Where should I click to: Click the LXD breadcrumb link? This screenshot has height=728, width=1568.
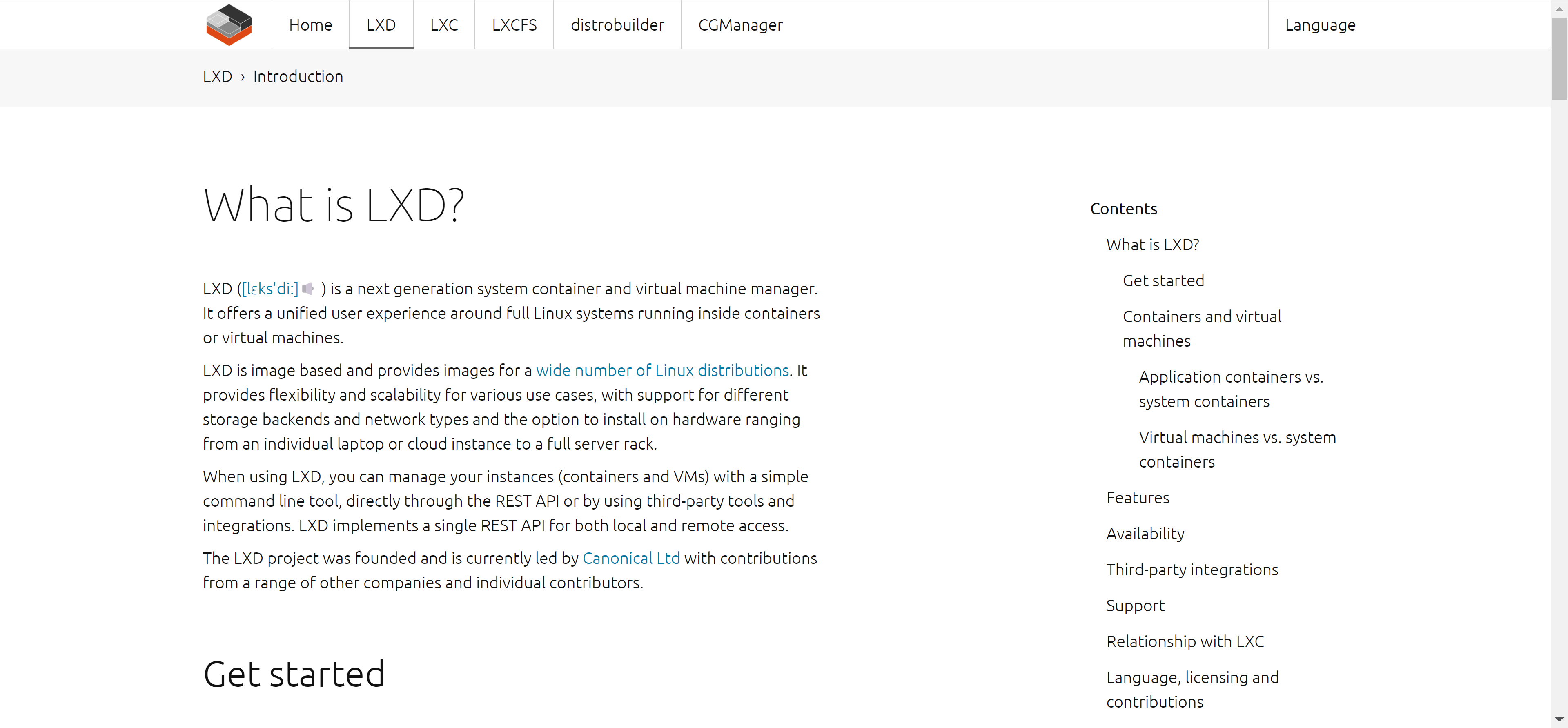click(217, 77)
